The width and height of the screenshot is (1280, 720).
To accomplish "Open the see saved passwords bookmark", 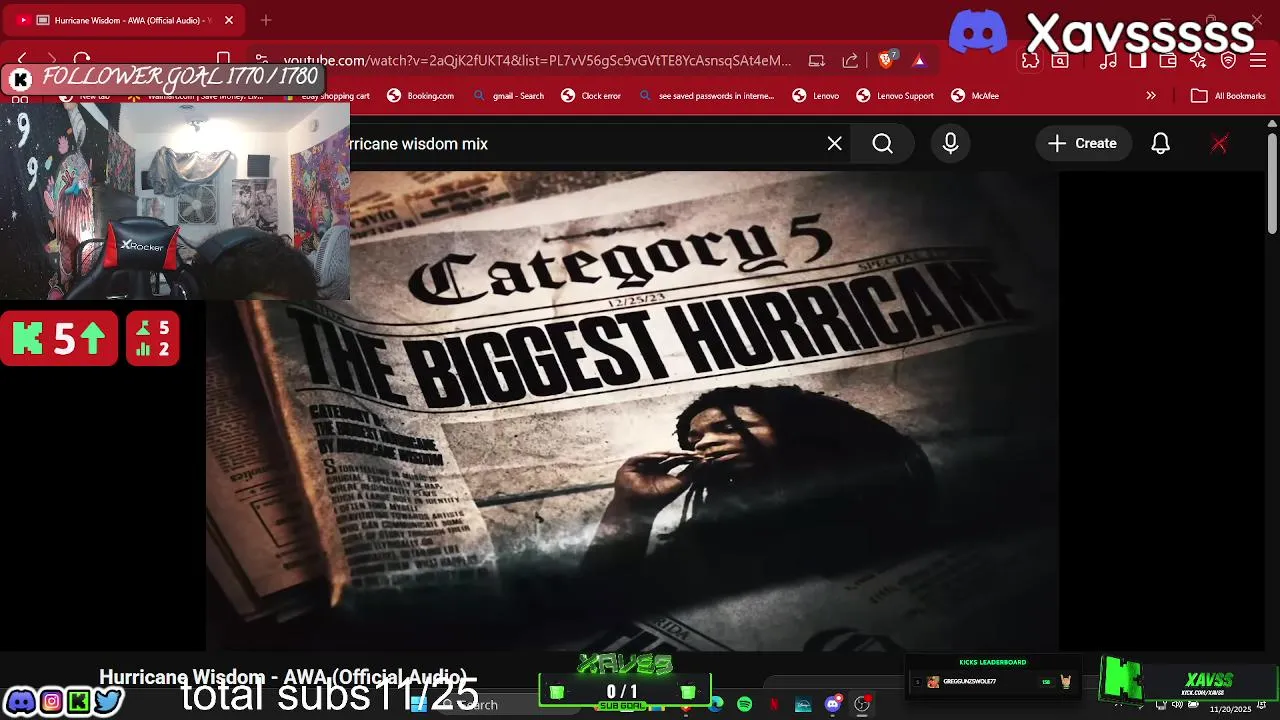I will point(707,96).
